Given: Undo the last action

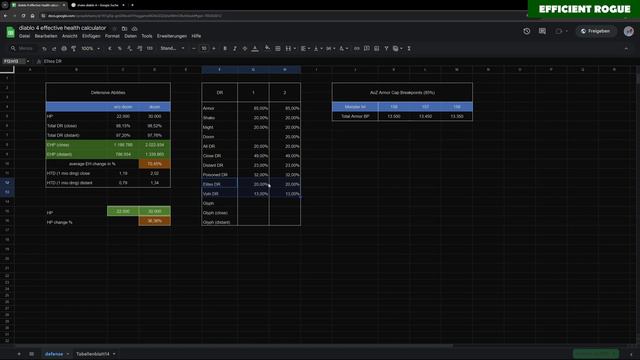Looking at the screenshot, I should point(44,48).
